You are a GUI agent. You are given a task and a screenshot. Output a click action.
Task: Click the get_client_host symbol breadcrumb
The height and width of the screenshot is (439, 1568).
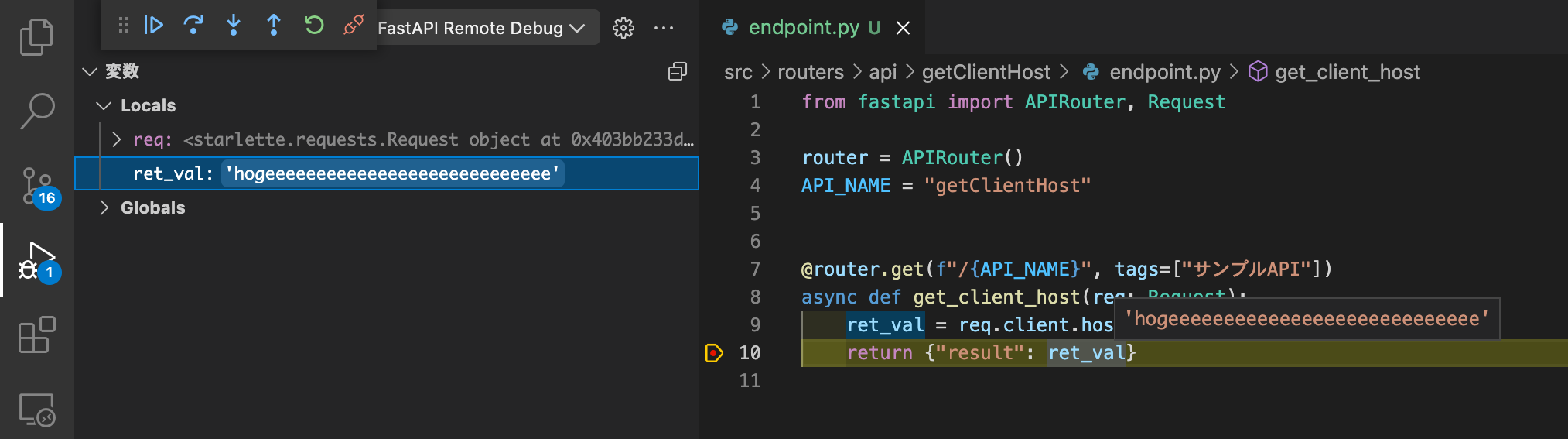coord(1348,72)
